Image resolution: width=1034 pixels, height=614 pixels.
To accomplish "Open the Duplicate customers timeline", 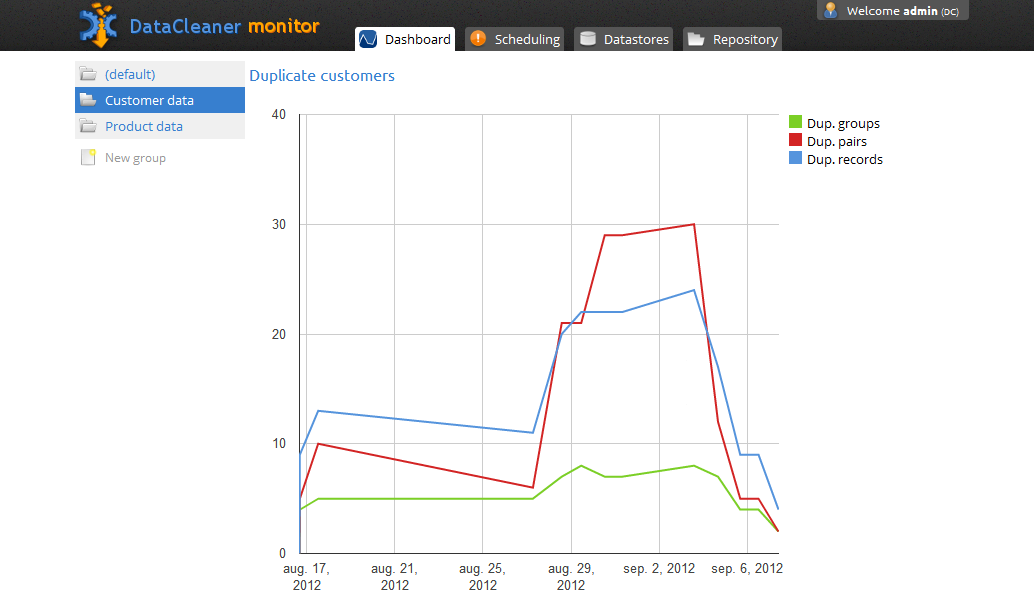I will coord(321,75).
